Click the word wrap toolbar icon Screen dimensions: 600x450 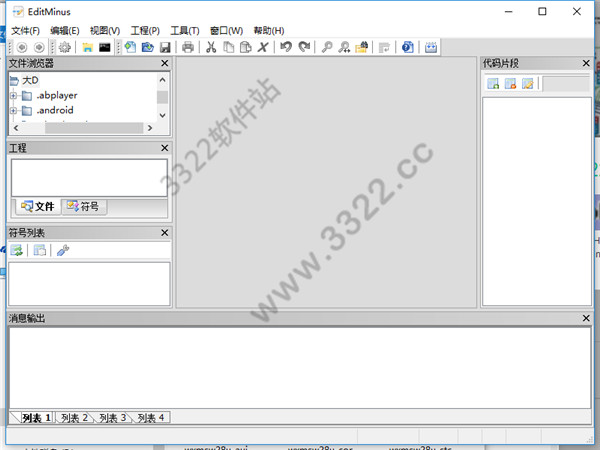point(384,47)
